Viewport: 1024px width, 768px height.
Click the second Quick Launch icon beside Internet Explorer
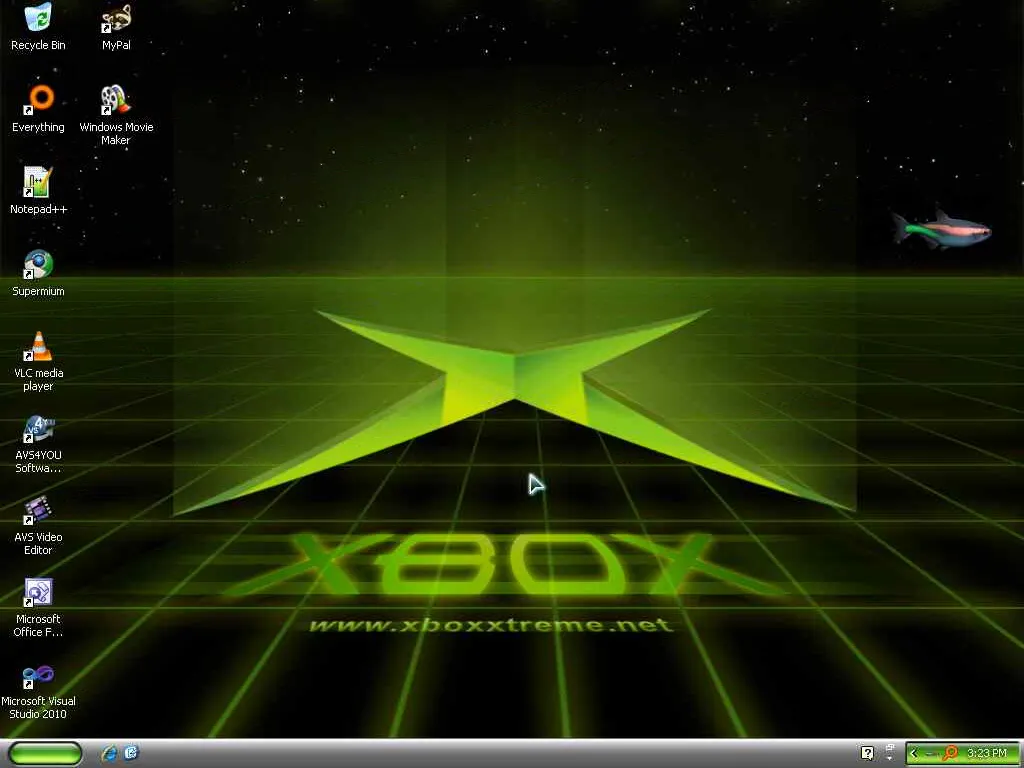coord(131,753)
